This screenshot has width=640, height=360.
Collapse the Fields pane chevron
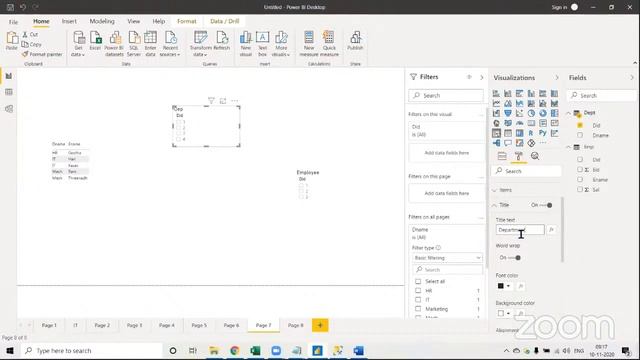[632, 78]
